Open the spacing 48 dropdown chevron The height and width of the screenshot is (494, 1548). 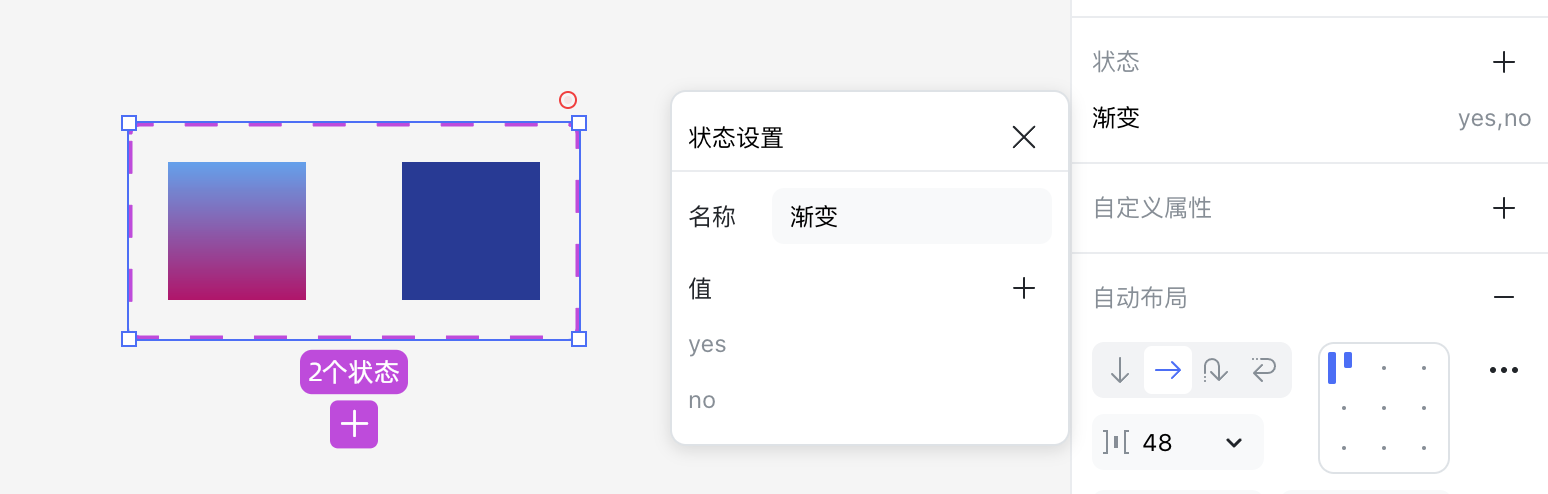point(1234,442)
